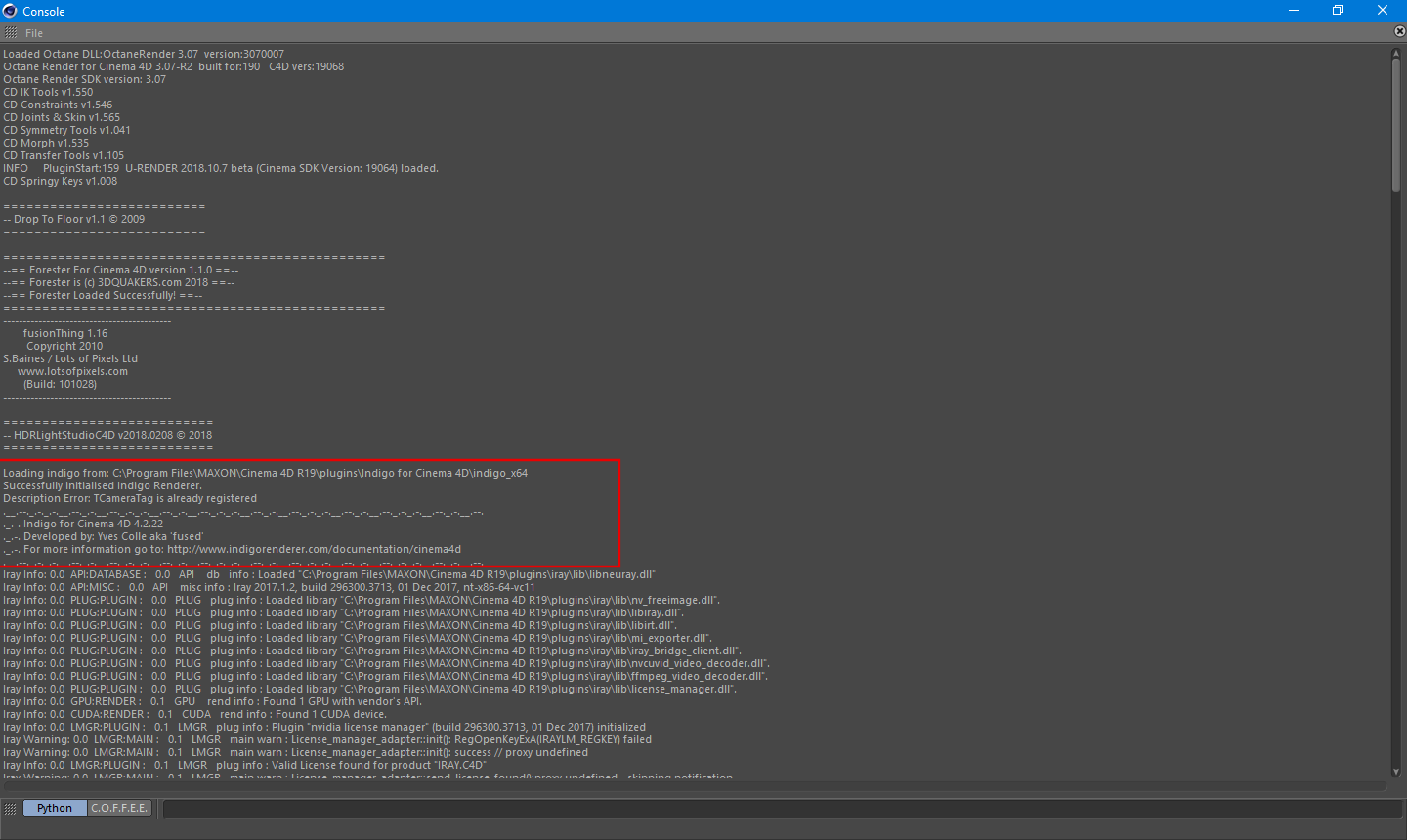The height and width of the screenshot is (840, 1407).
Task: Click the www.lotsofpixels.com text line
Action: (x=72, y=372)
